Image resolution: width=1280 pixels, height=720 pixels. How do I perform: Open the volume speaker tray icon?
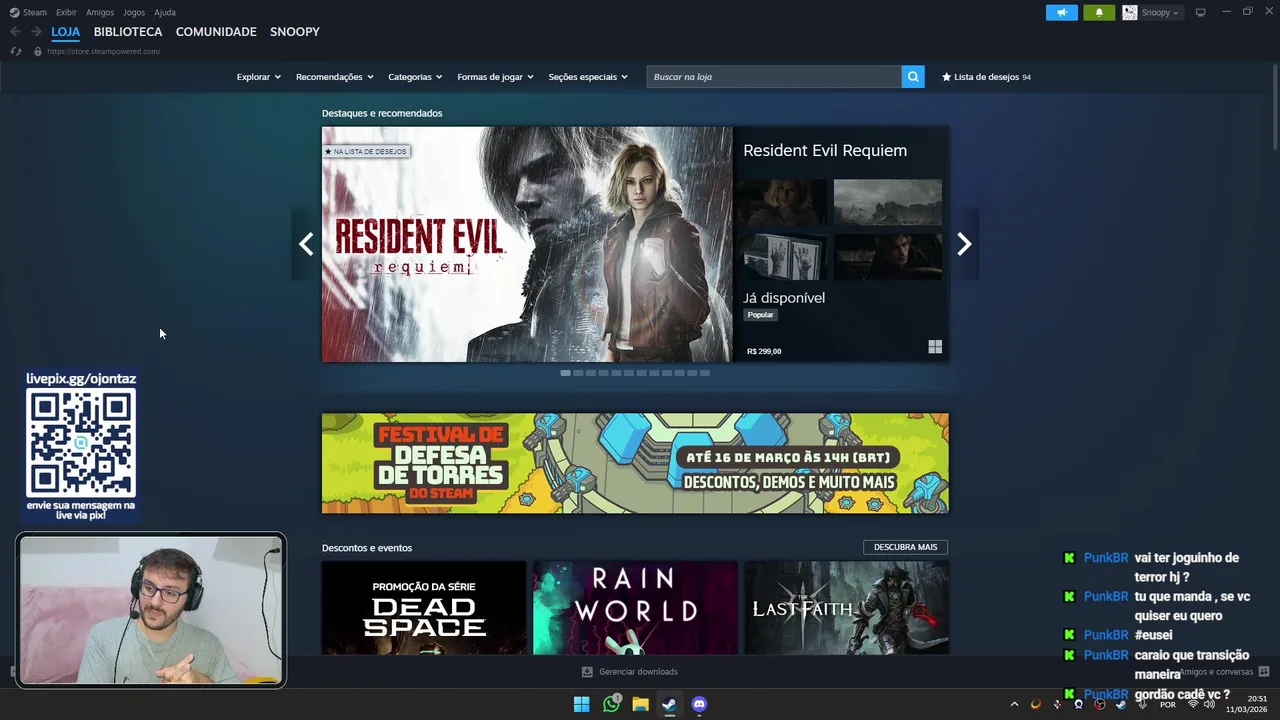[1209, 704]
